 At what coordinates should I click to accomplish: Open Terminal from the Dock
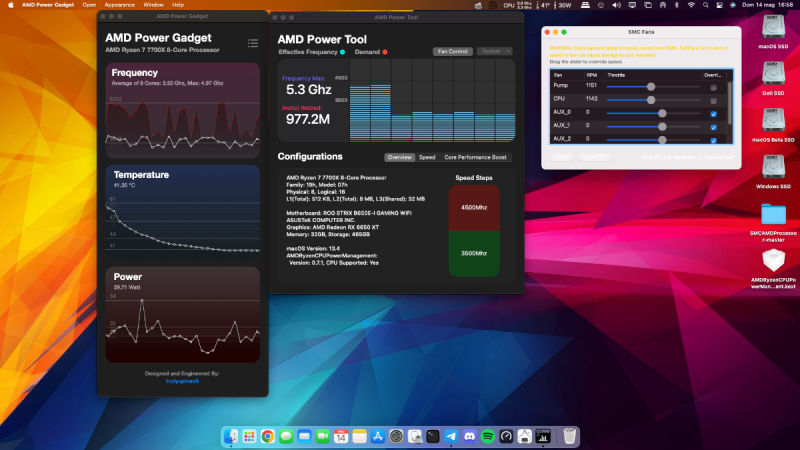pos(433,436)
